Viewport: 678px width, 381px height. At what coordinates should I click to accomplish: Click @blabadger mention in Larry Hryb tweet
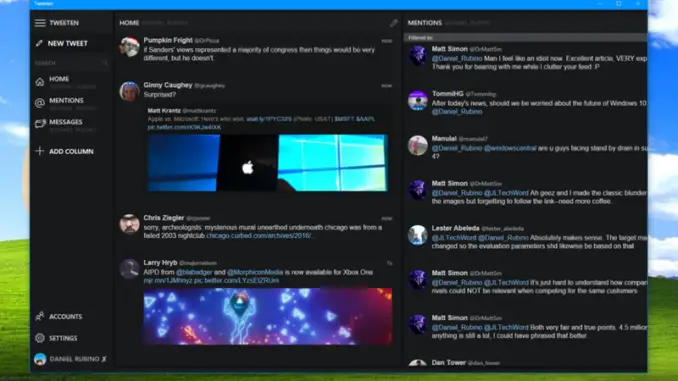point(194,272)
